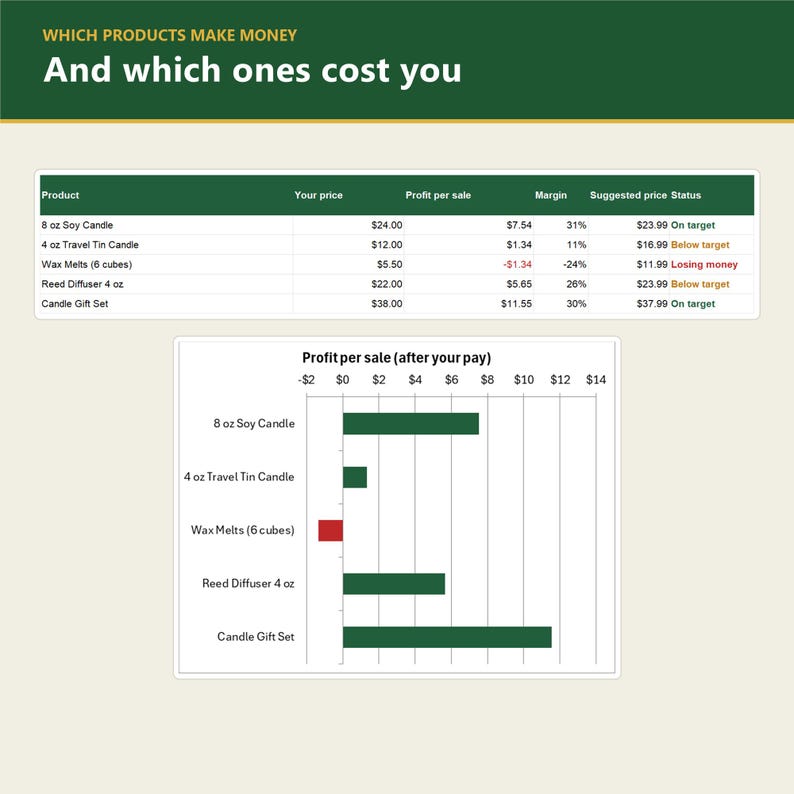The height and width of the screenshot is (794, 794).
Task: Click the '$8' axis label
Action: pos(487,380)
